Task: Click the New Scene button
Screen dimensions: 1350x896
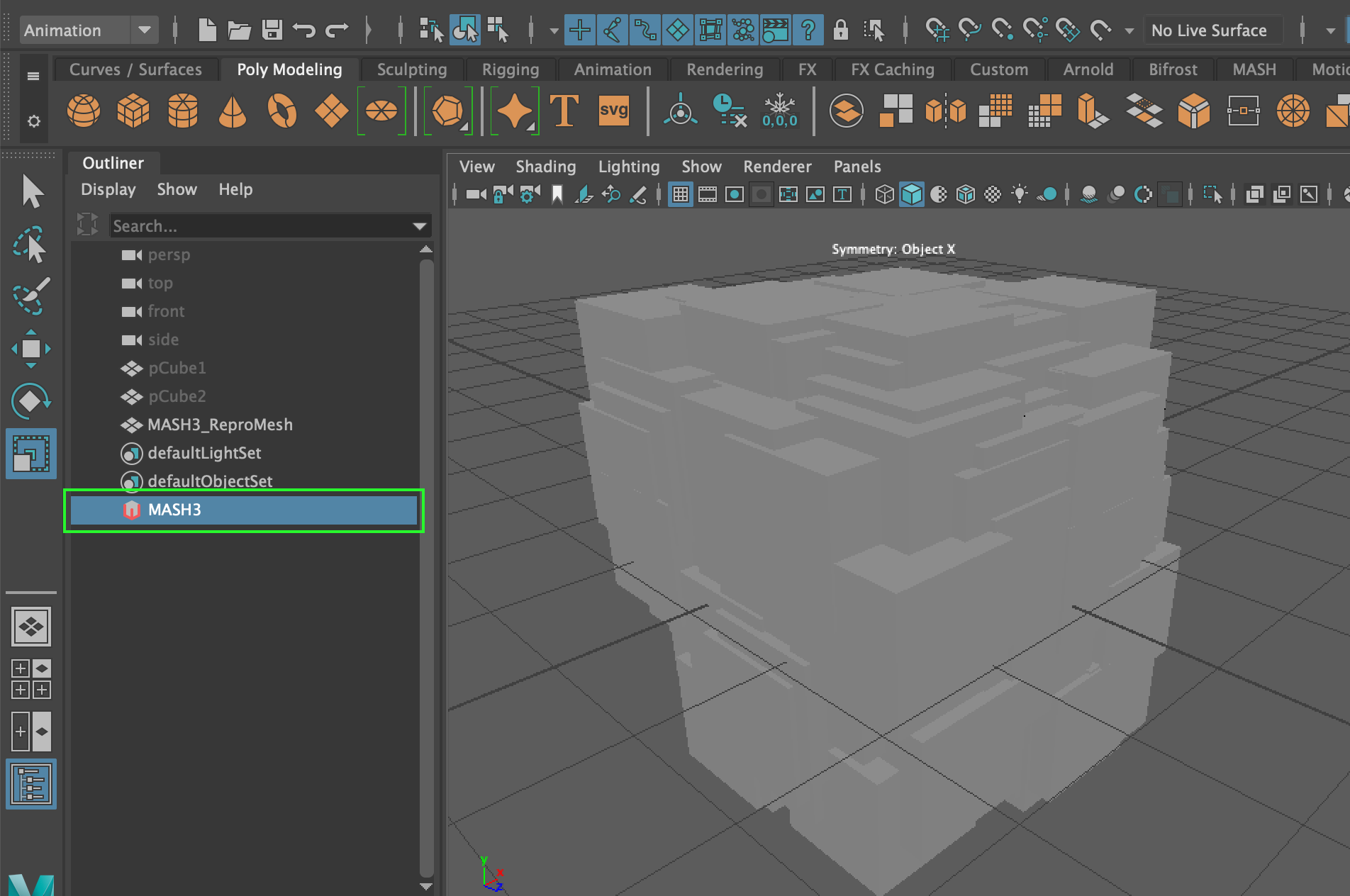Action: pos(207,30)
